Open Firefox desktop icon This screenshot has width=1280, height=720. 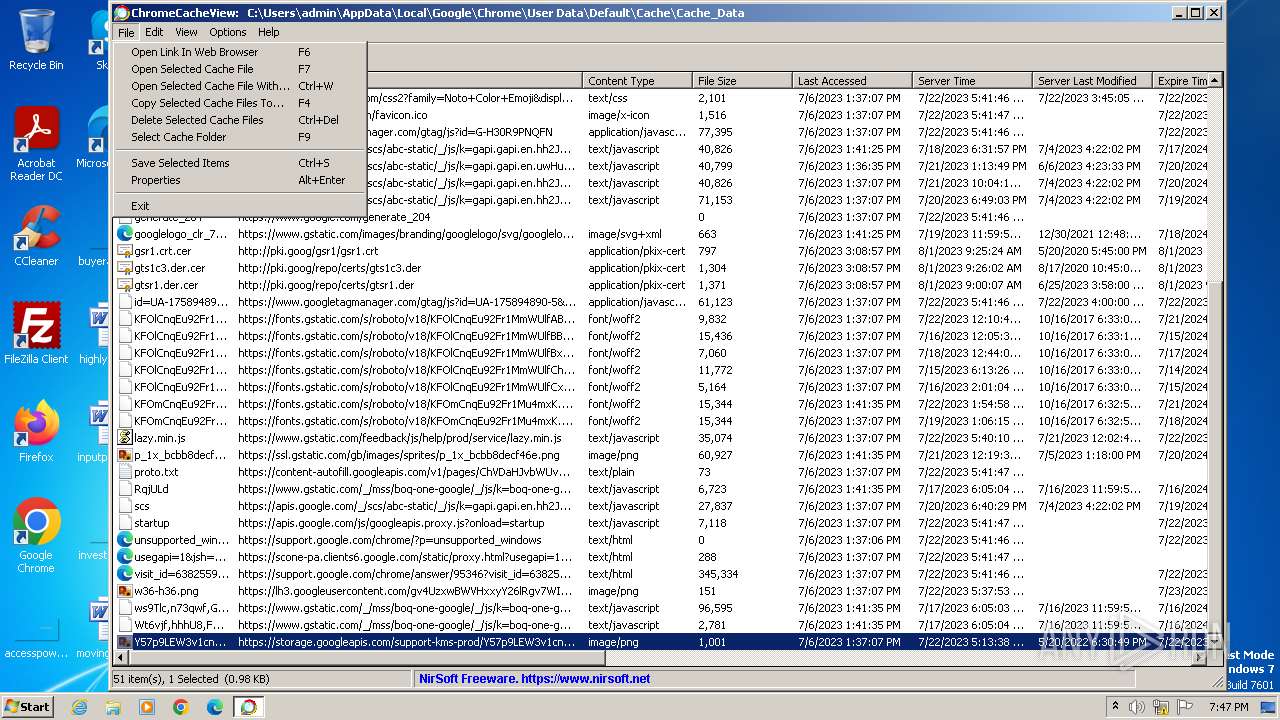[36, 432]
